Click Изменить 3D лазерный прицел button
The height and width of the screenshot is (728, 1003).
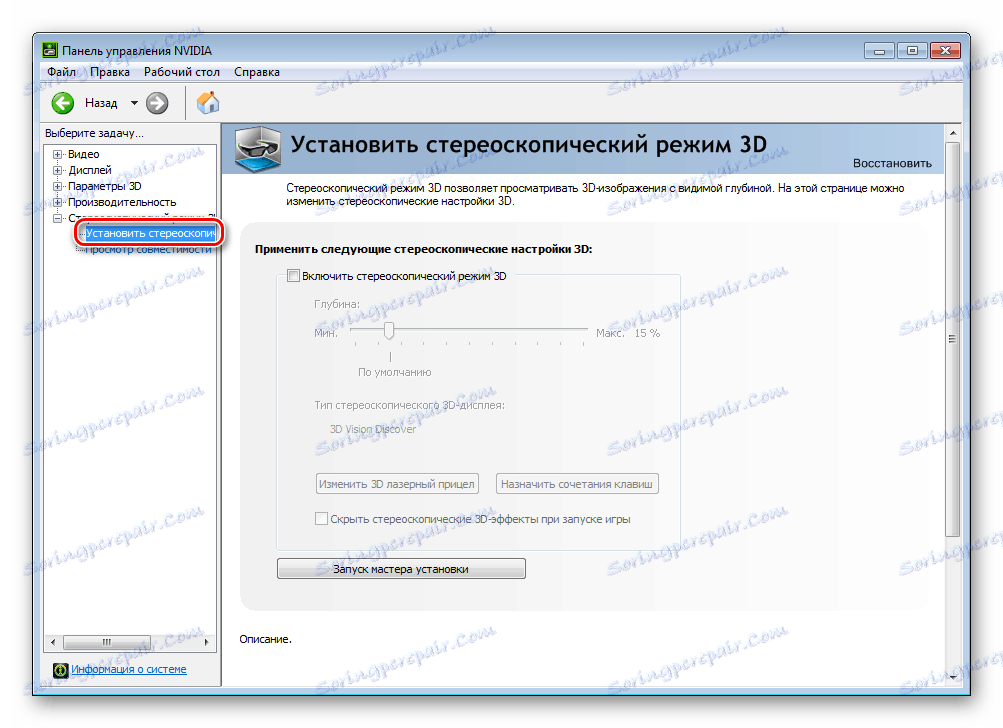tap(397, 484)
